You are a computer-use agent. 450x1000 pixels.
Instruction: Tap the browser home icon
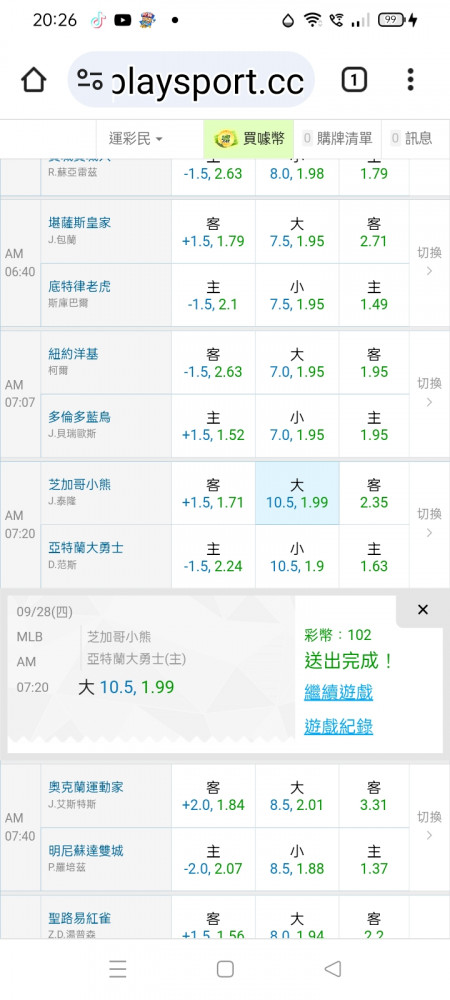click(x=34, y=80)
